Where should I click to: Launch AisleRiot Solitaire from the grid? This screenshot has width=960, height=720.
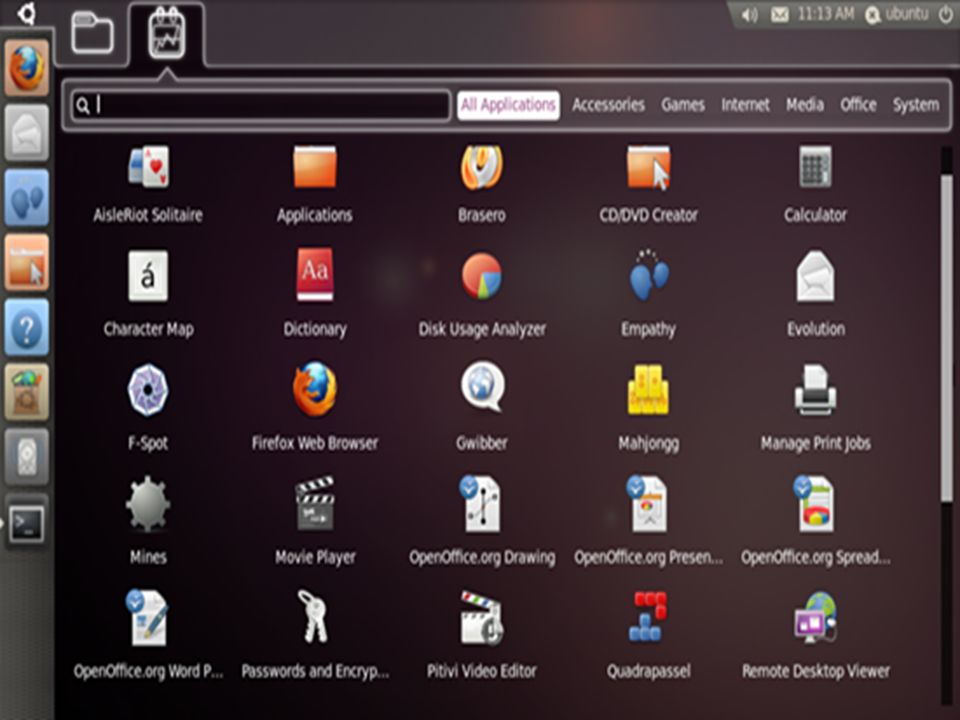pos(148,167)
